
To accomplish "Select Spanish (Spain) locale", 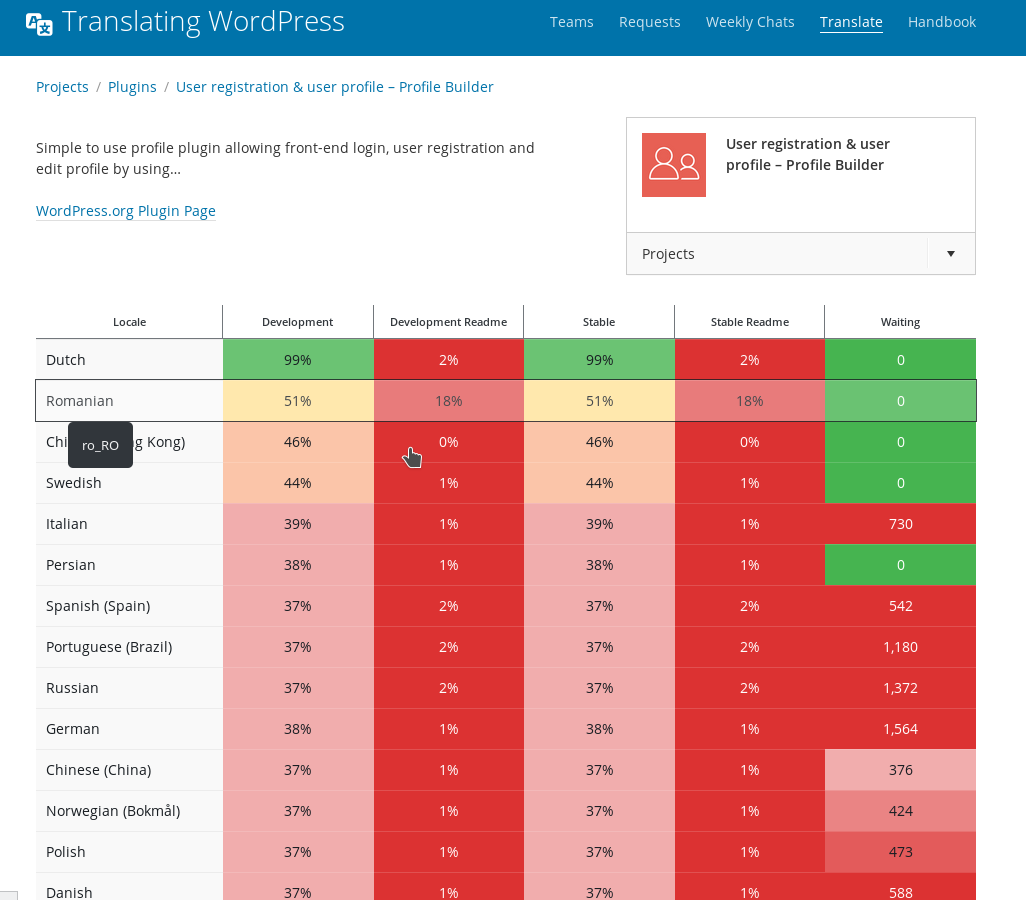I will pos(98,606).
